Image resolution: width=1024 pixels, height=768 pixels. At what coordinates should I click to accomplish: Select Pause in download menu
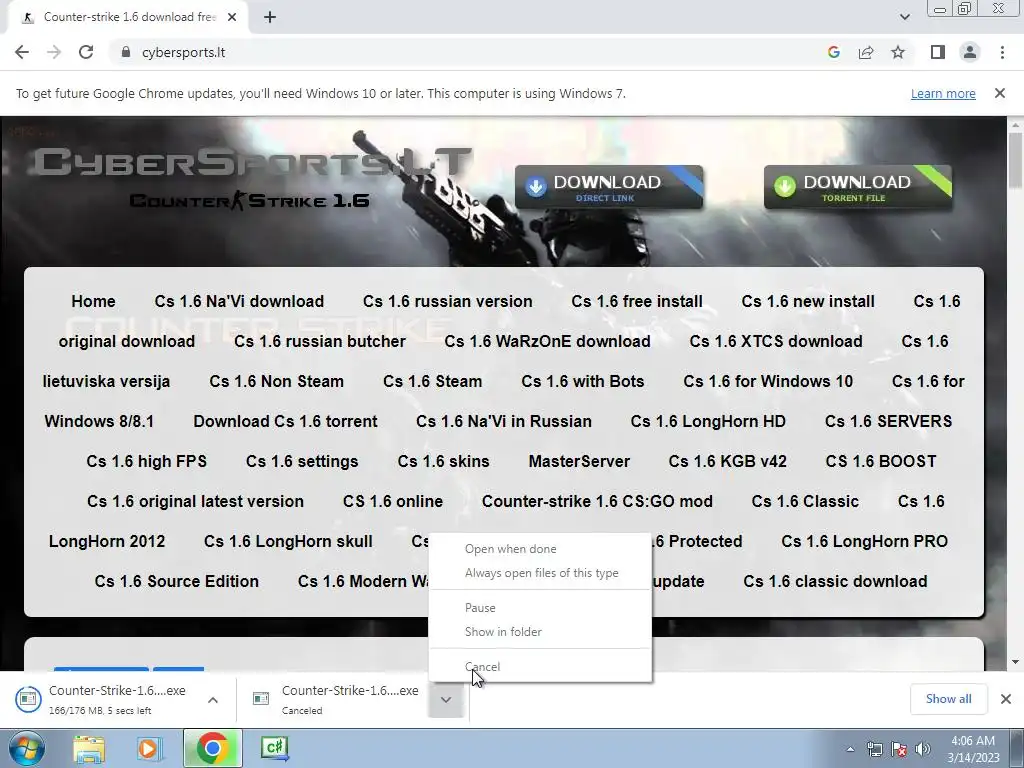pos(540,608)
